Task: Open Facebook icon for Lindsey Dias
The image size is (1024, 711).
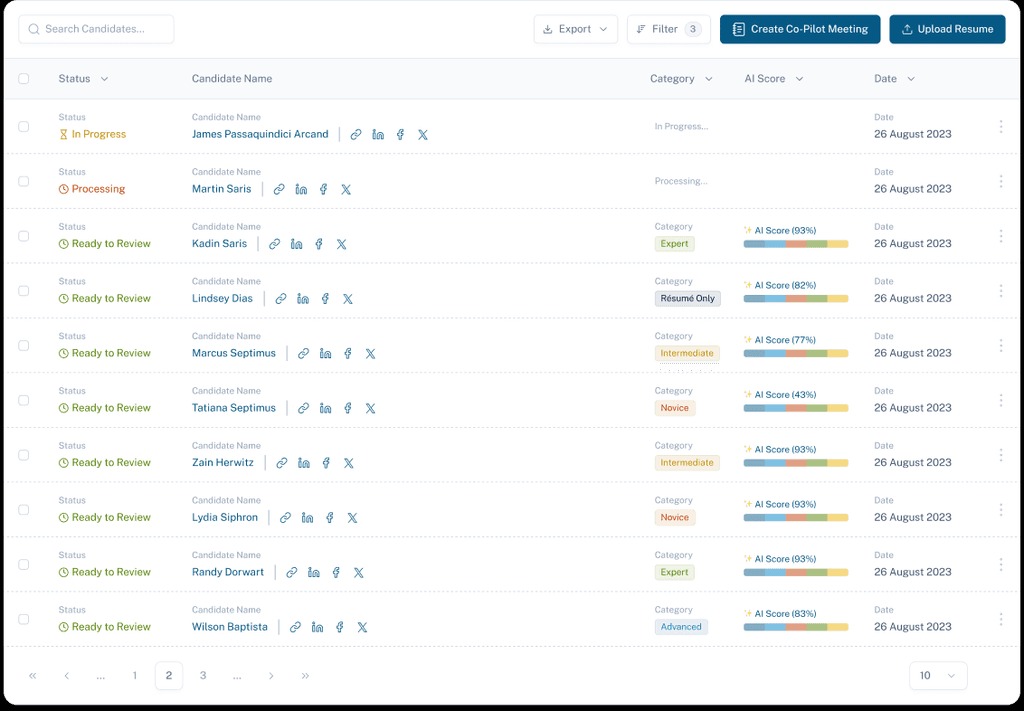Action: (325, 299)
